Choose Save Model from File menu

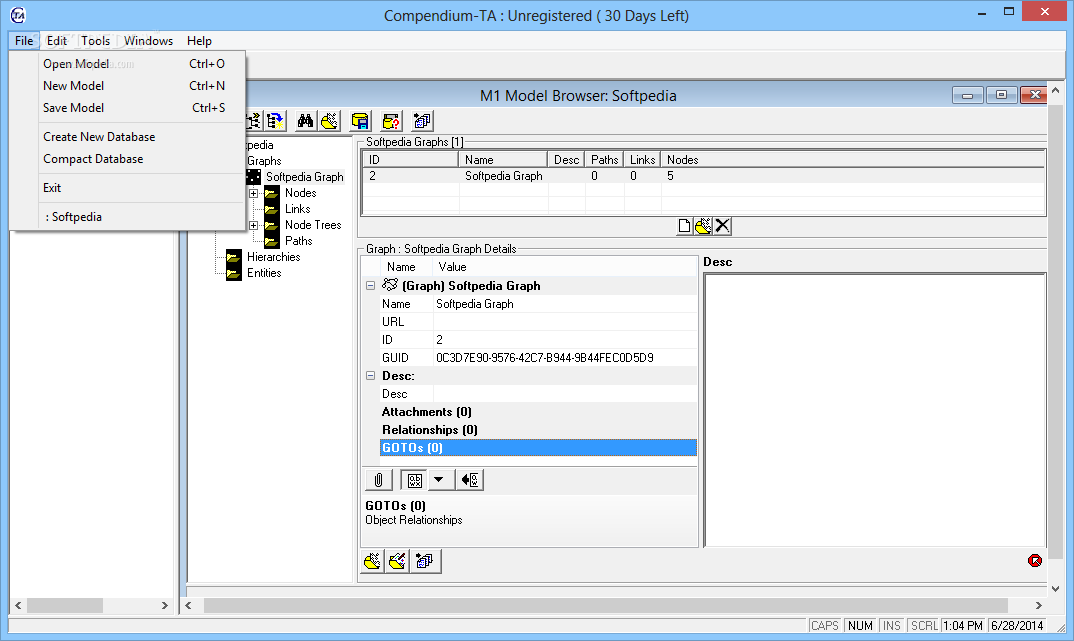(x=128, y=108)
